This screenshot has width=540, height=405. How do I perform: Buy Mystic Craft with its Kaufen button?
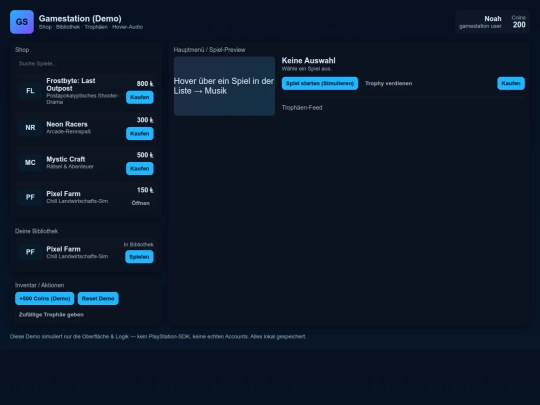(x=139, y=168)
